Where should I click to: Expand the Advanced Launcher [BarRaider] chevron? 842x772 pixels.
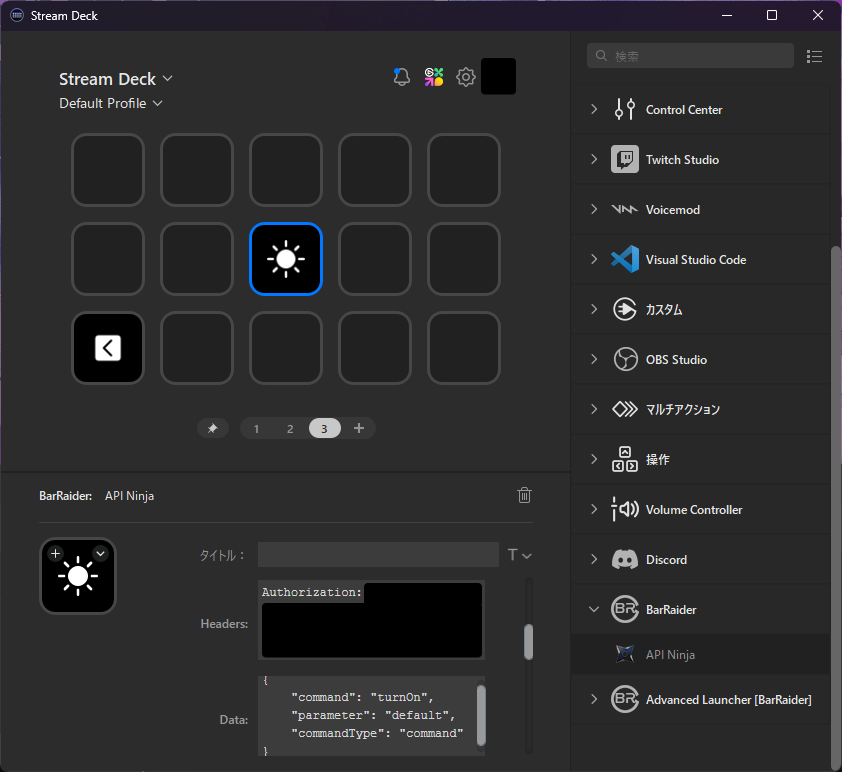click(594, 700)
